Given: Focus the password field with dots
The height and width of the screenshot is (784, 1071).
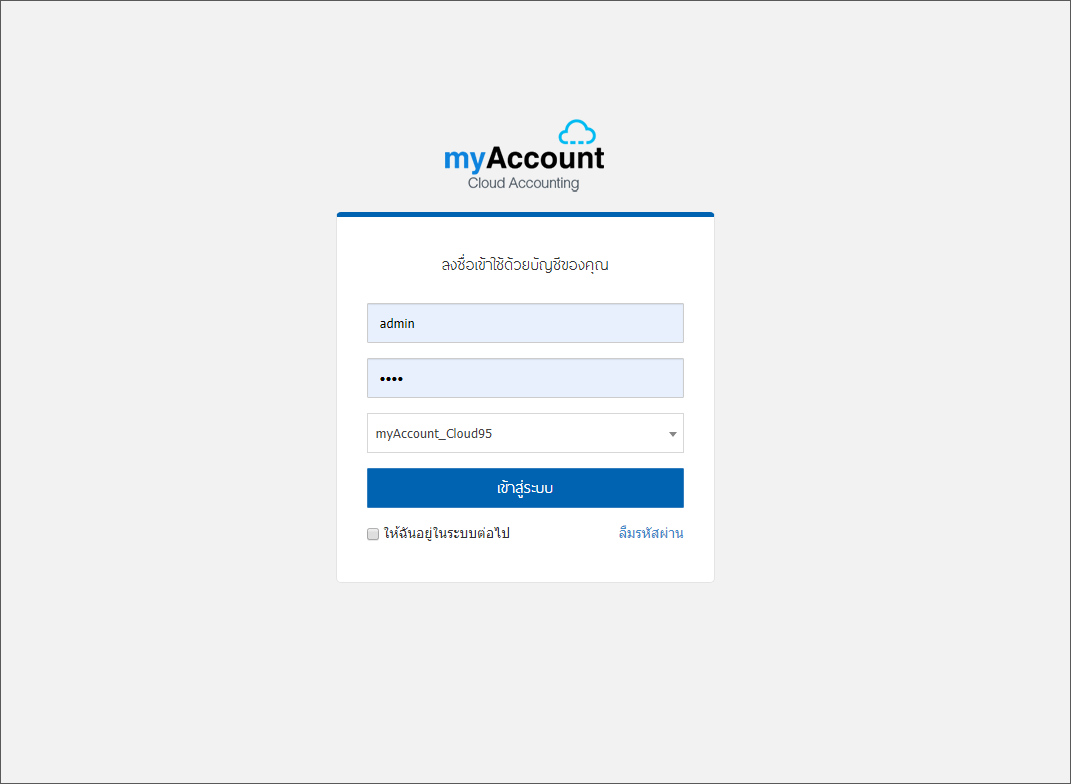Looking at the screenshot, I should point(525,378).
